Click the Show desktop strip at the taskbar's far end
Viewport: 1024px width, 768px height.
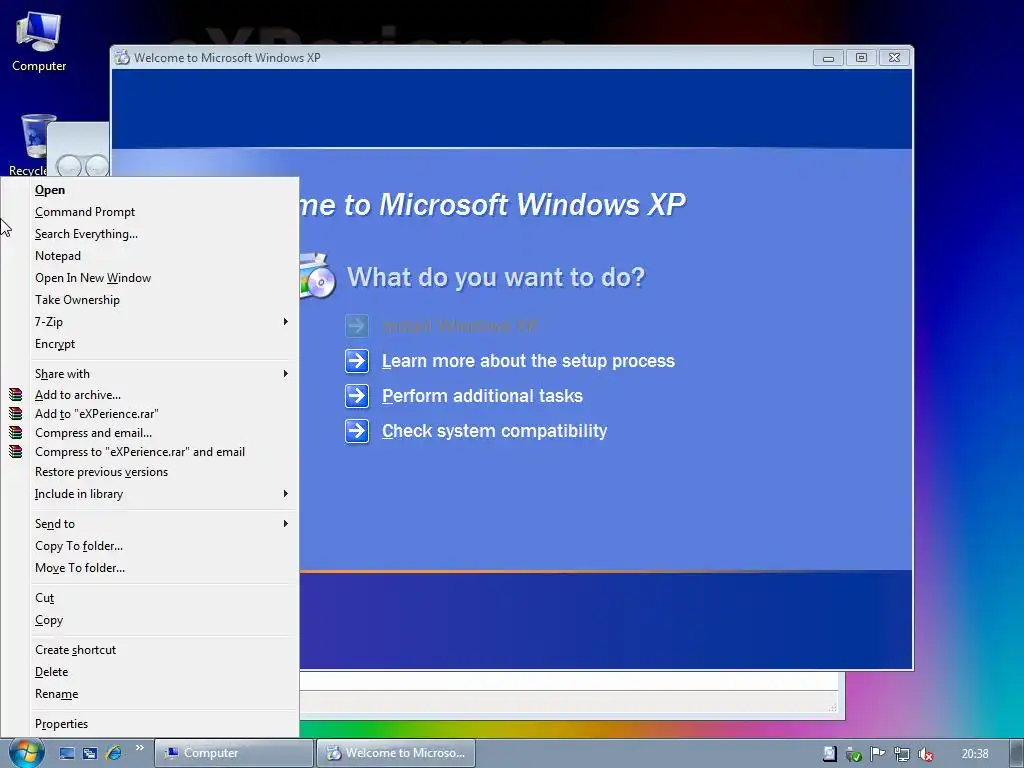coord(1017,753)
